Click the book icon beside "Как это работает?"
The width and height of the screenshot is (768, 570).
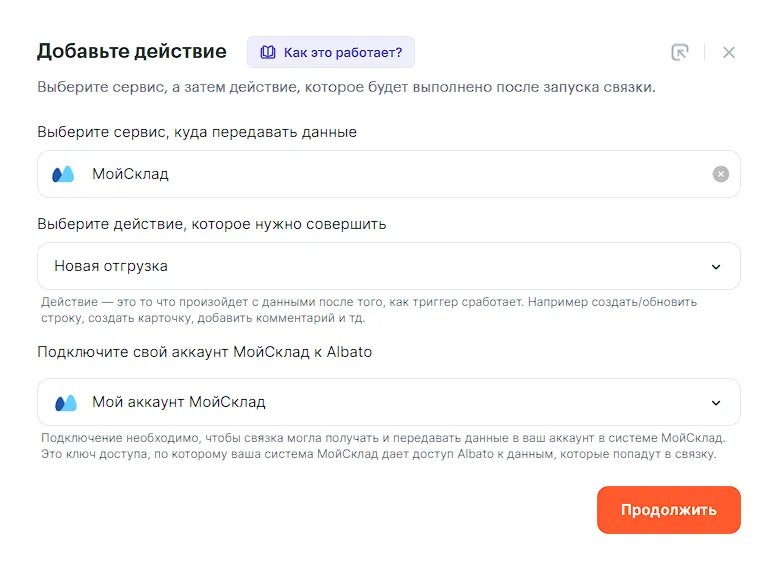(x=268, y=52)
